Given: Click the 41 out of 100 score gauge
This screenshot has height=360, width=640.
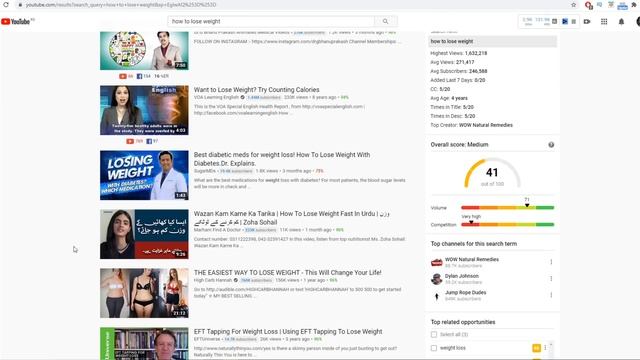Looking at the screenshot, I should point(492,174).
